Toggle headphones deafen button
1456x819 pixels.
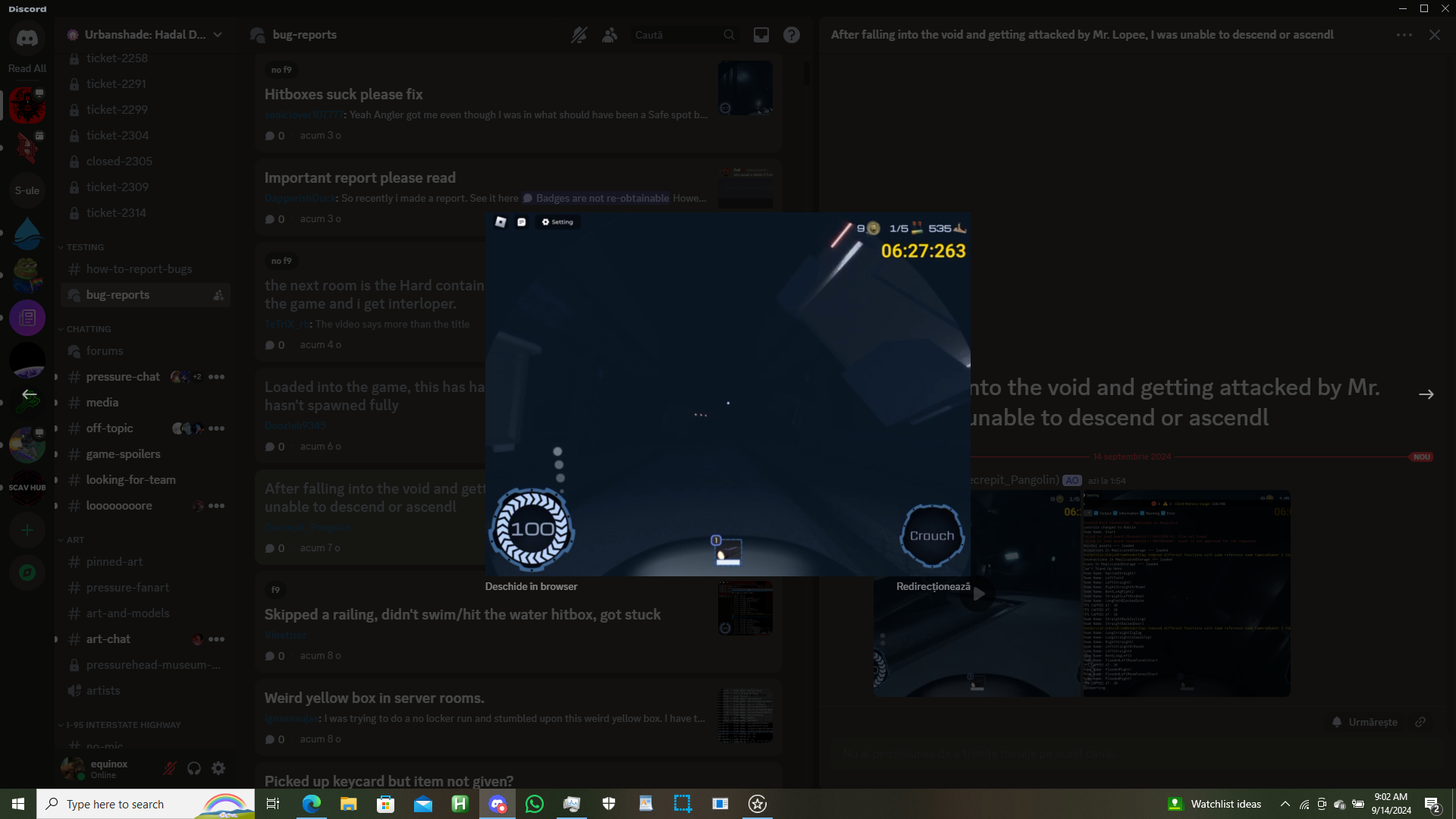click(x=194, y=768)
